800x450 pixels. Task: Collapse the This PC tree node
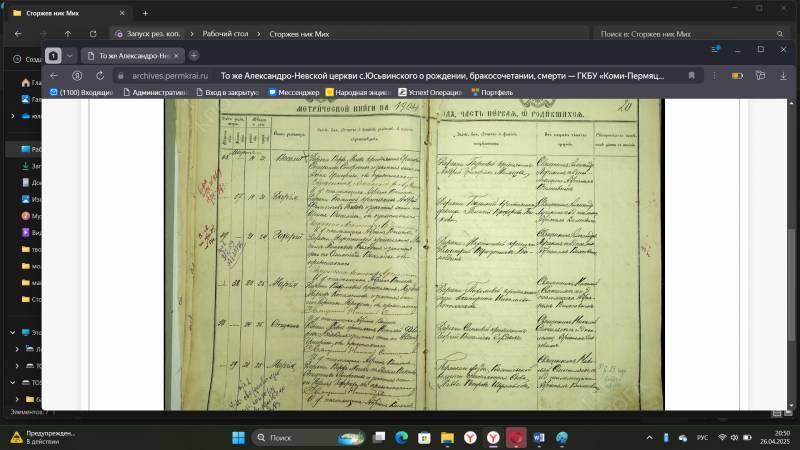(12, 332)
